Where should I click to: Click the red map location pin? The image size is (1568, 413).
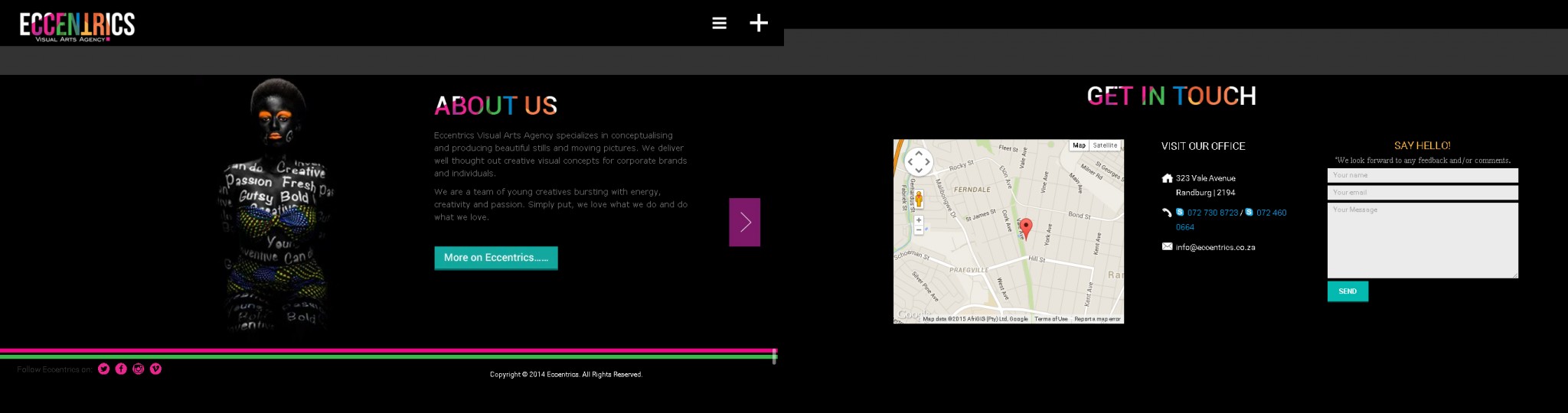[x=1026, y=227]
